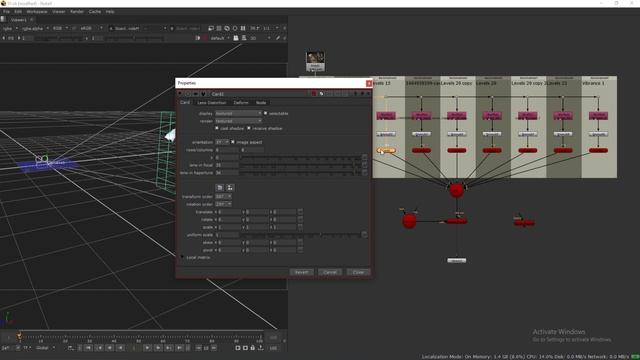Toggle the selectable checkbox
The image size is (640, 360).
[265, 113]
